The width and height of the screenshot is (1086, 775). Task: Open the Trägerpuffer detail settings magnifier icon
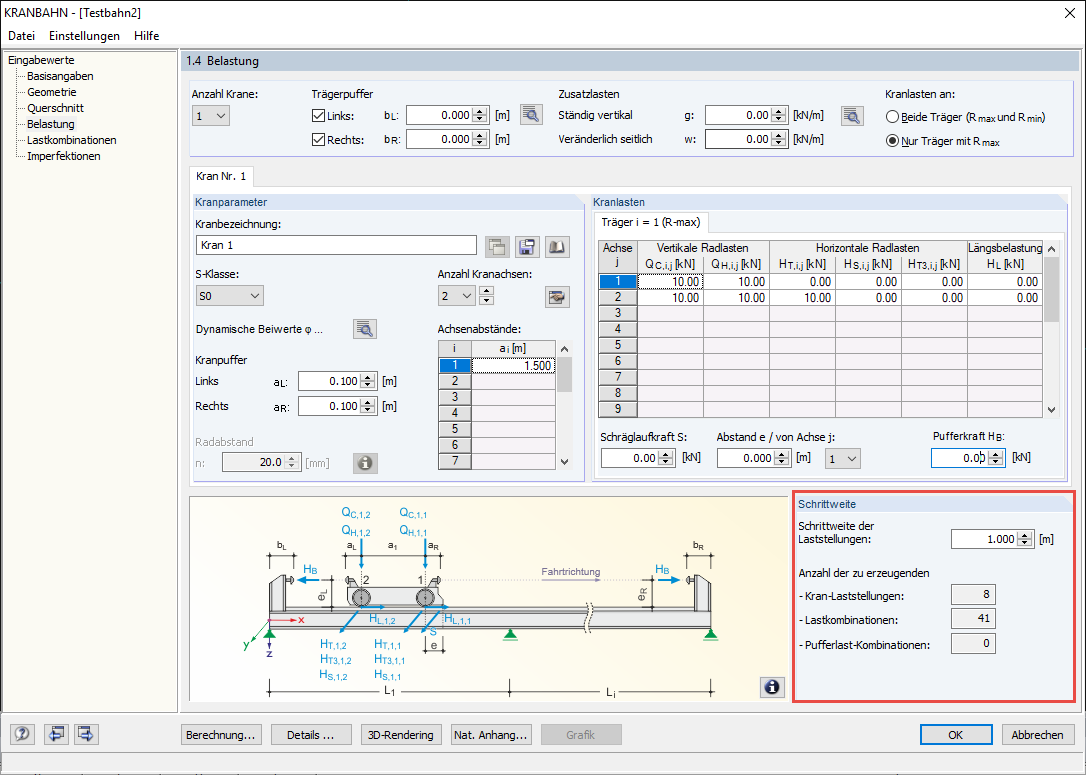(530, 114)
